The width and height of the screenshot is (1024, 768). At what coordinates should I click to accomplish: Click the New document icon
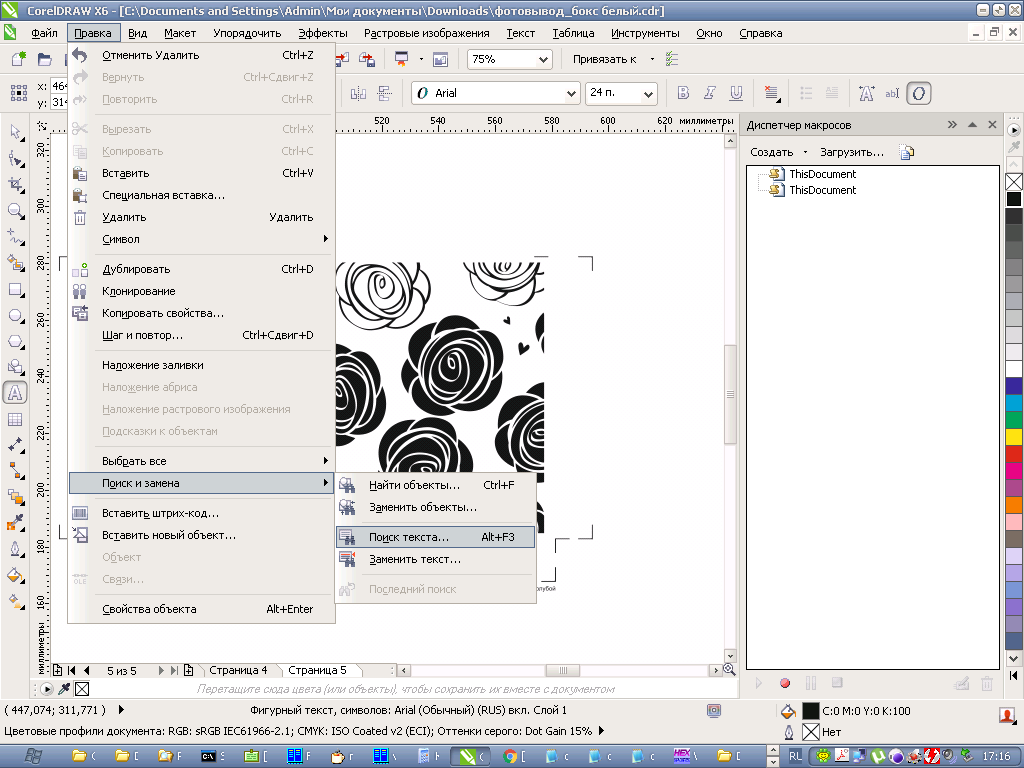pyautogui.click(x=18, y=59)
